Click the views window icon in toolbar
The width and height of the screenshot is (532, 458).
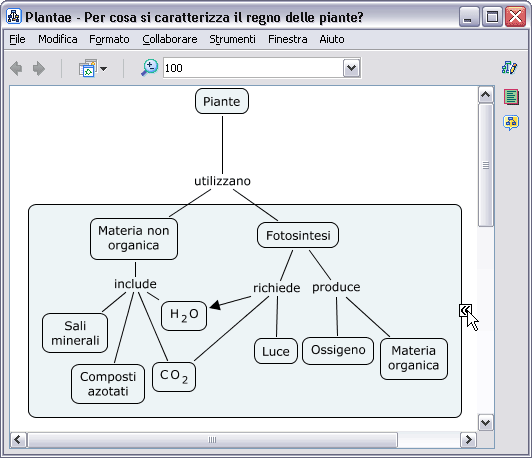[x=88, y=68]
